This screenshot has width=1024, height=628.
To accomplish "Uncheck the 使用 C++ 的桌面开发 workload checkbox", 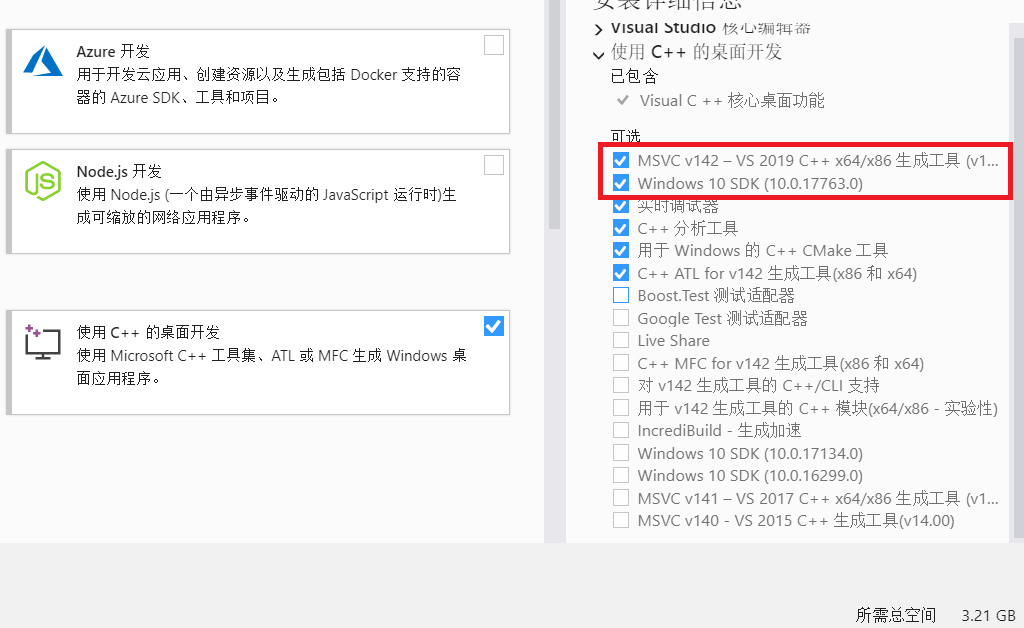I will (494, 326).
